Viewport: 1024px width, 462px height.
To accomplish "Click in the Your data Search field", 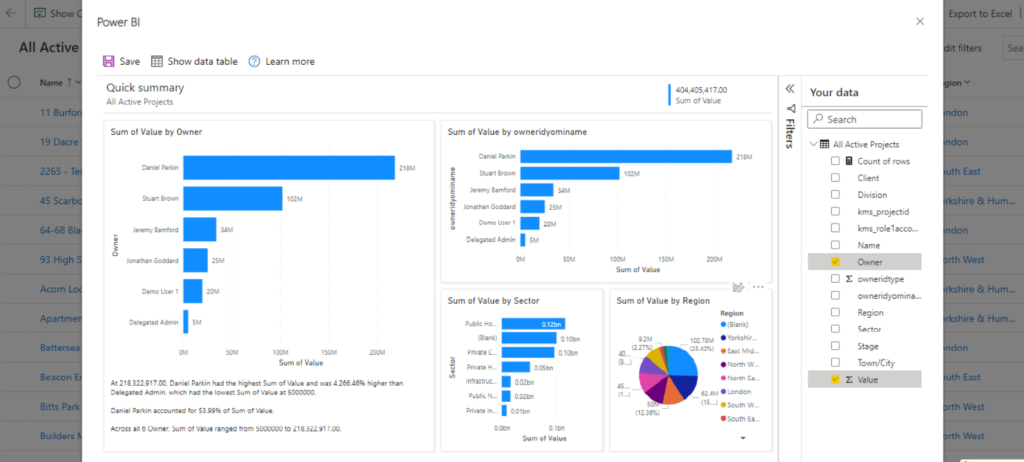I will tap(865, 120).
